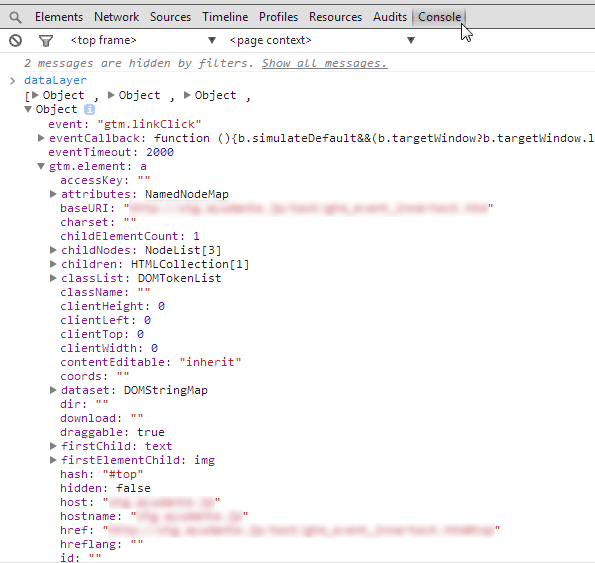This screenshot has height=563, width=595.
Task: Expand firstElementChild img
Action: pyautogui.click(x=53, y=460)
